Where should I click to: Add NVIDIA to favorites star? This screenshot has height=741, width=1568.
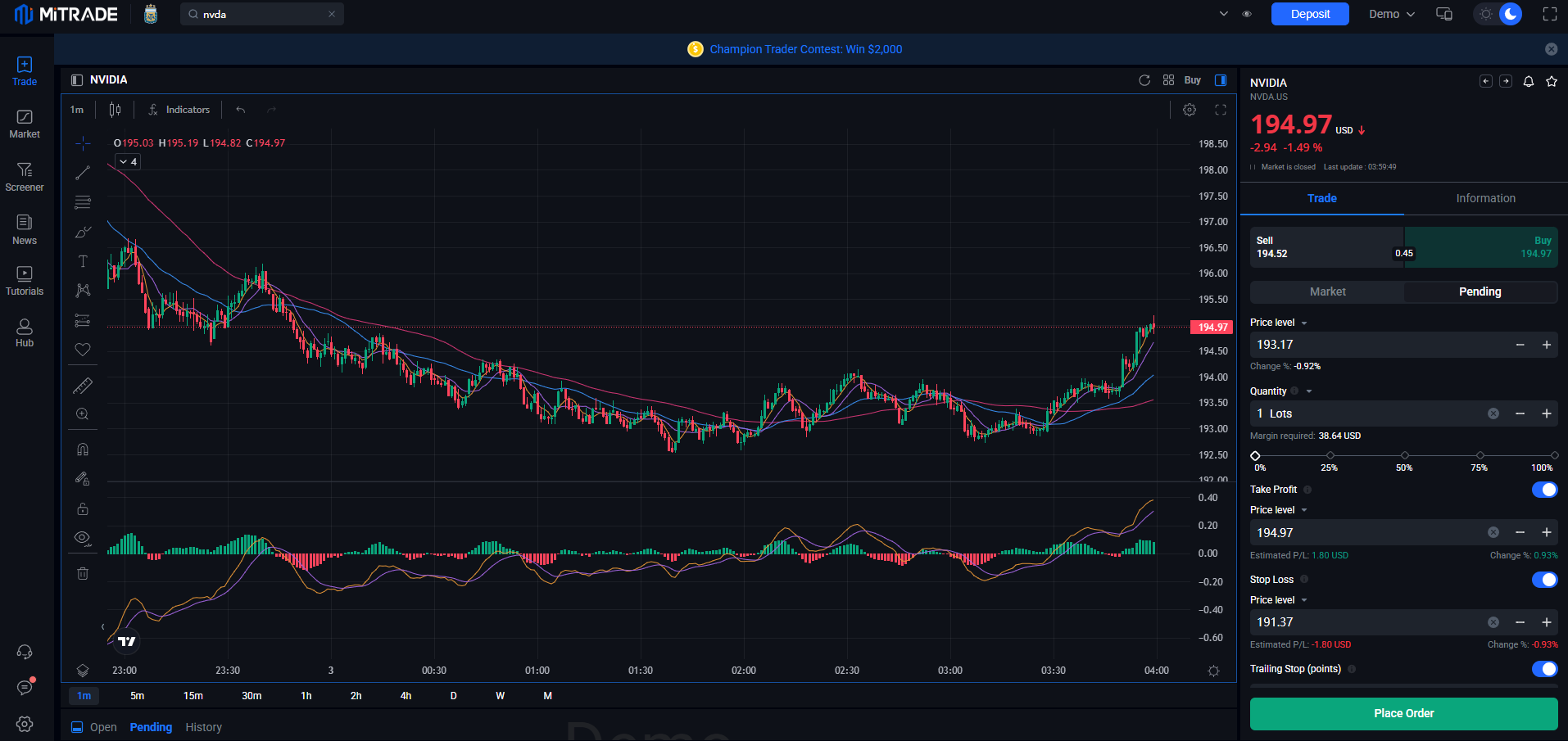click(1552, 81)
